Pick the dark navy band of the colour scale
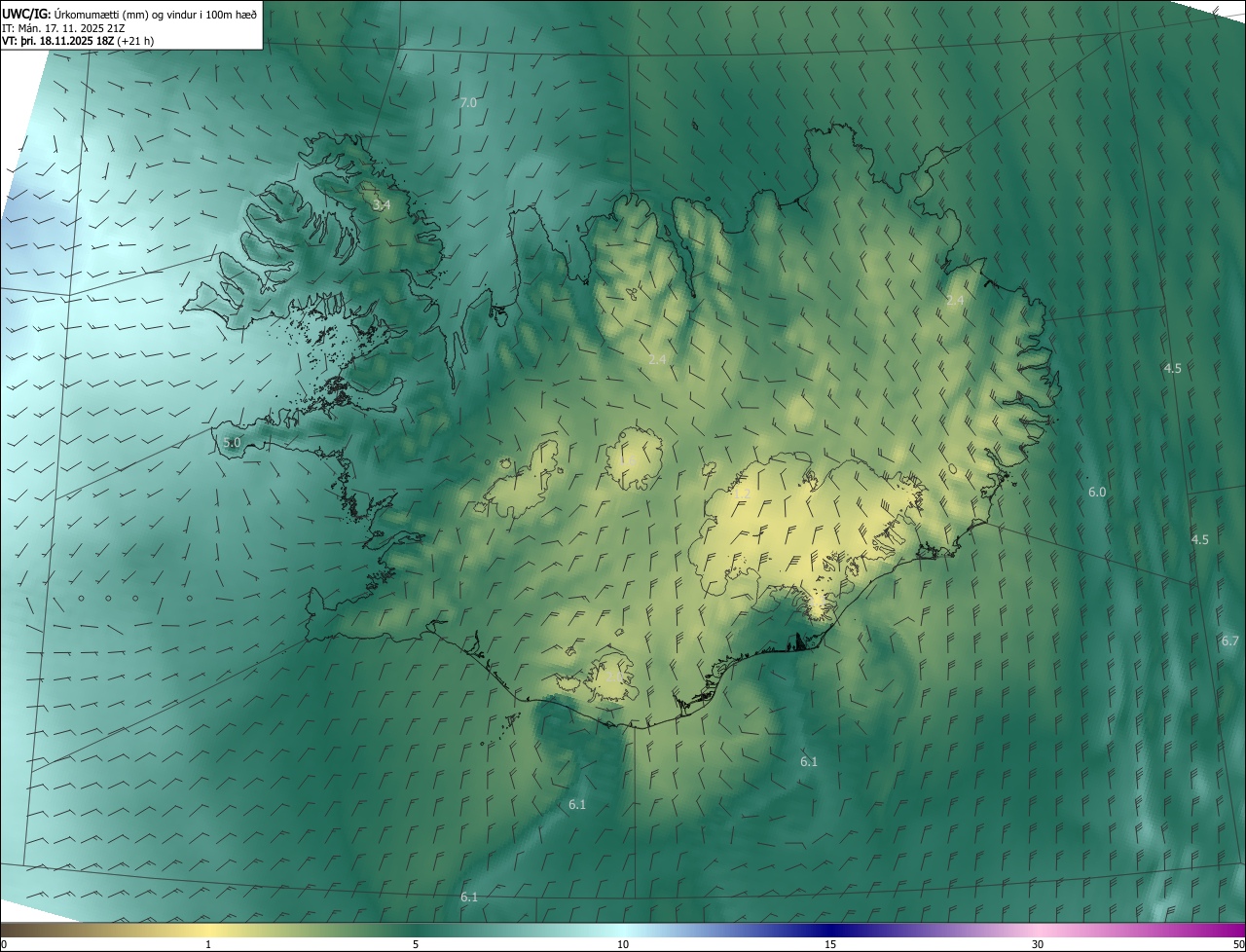 pos(830,931)
